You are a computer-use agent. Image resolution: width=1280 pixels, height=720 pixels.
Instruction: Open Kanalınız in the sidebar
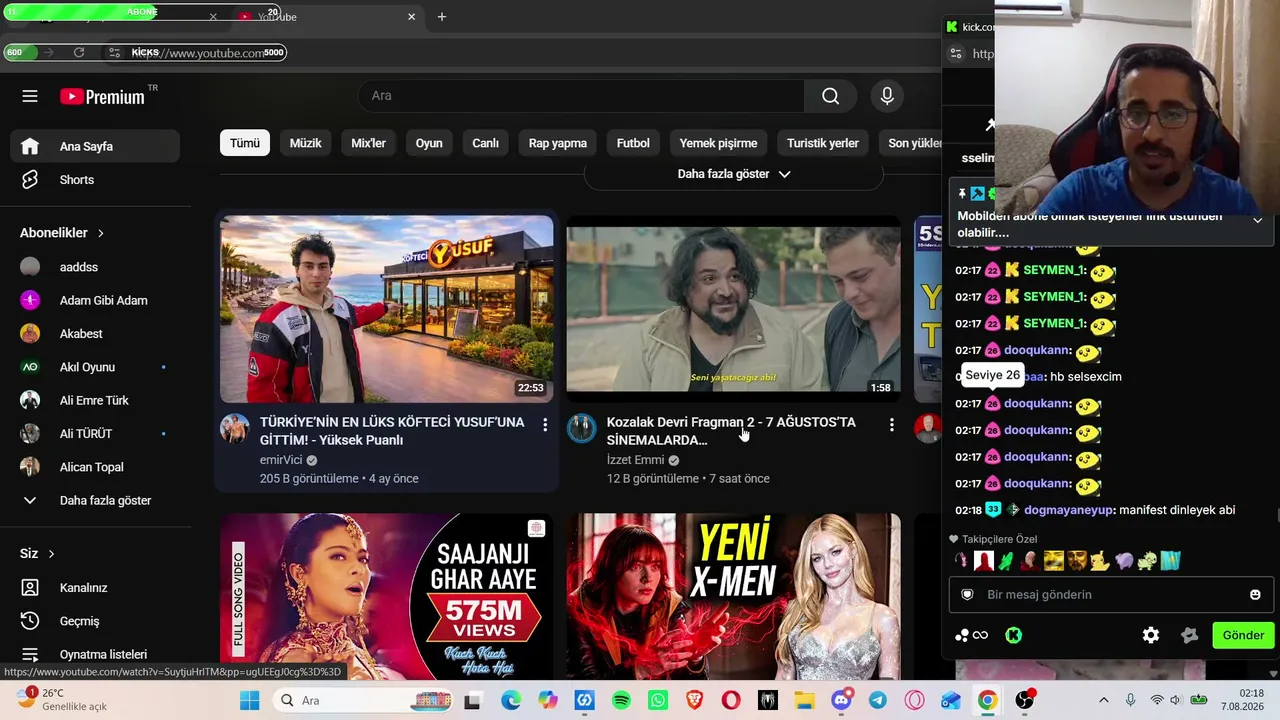(x=96, y=588)
